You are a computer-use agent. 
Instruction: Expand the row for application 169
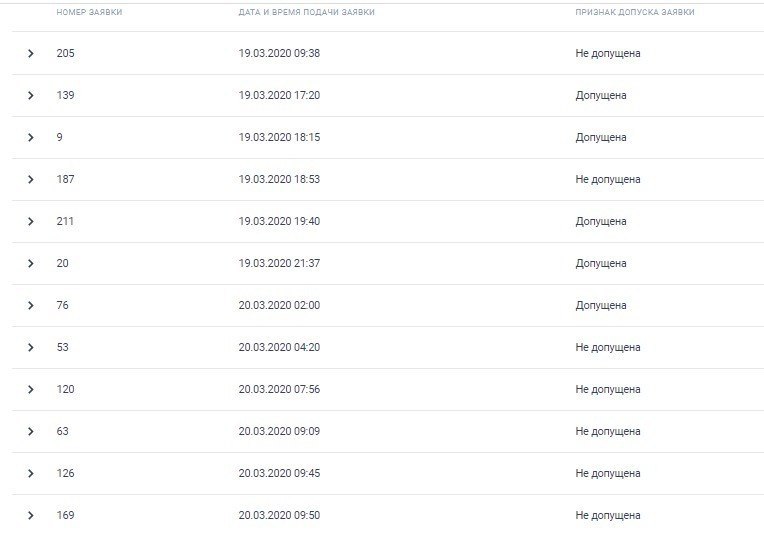pyautogui.click(x=31, y=515)
